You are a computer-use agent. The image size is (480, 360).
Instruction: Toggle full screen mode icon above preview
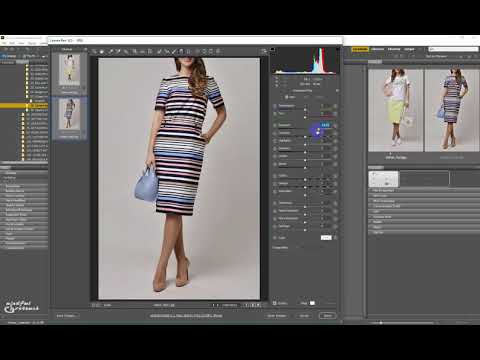(x=264, y=51)
